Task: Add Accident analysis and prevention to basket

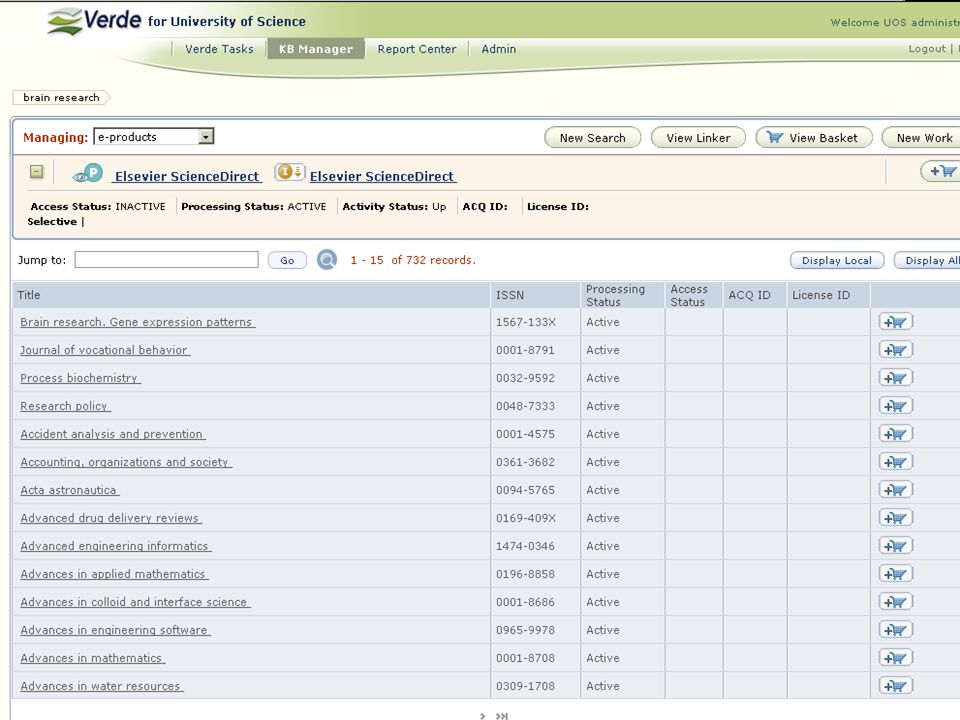Action: click(896, 433)
